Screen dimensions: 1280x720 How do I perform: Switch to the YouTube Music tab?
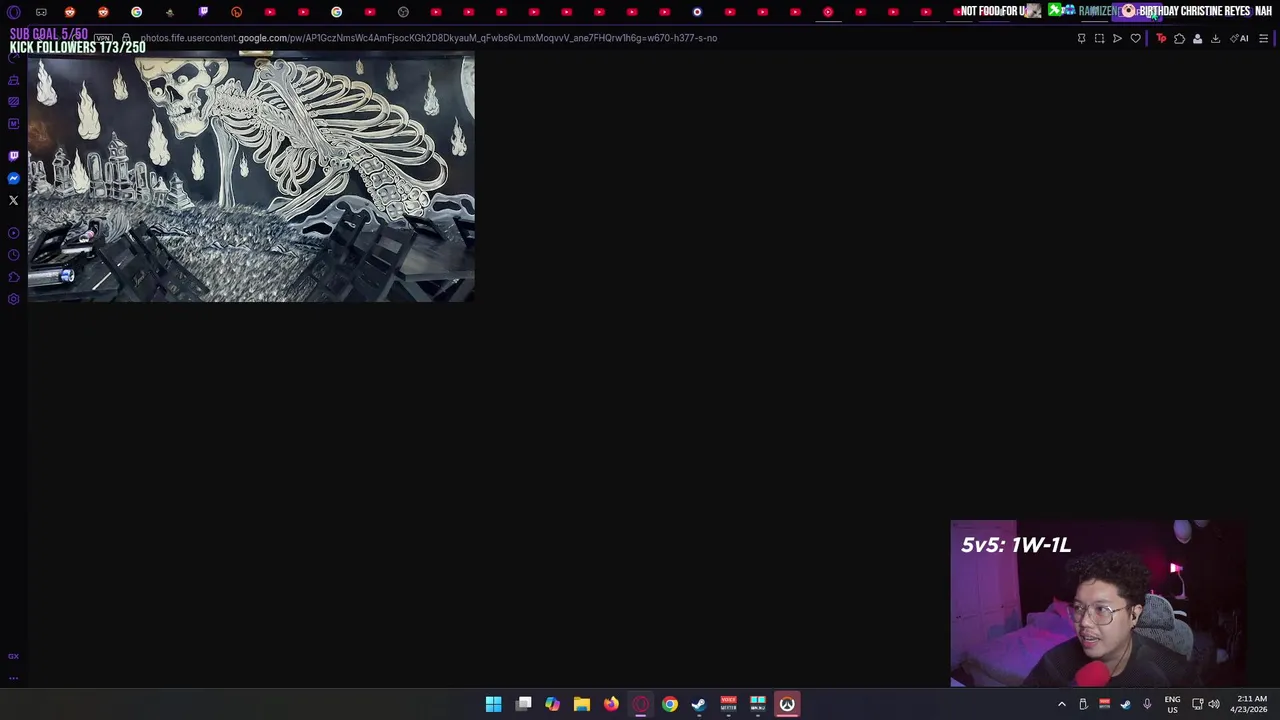click(x=828, y=12)
